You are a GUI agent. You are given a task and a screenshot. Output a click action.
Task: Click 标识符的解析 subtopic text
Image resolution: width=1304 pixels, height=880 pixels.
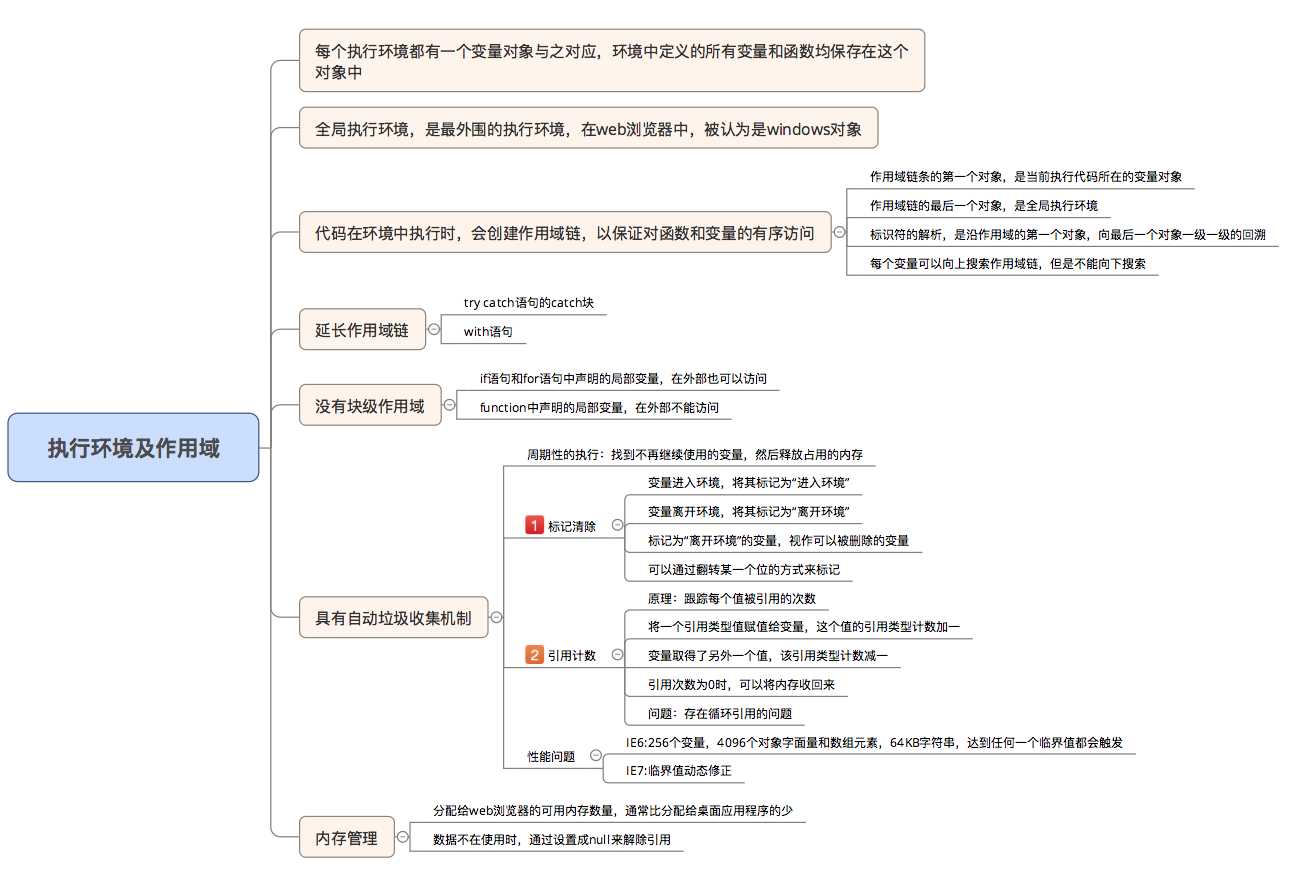pos(1067,235)
